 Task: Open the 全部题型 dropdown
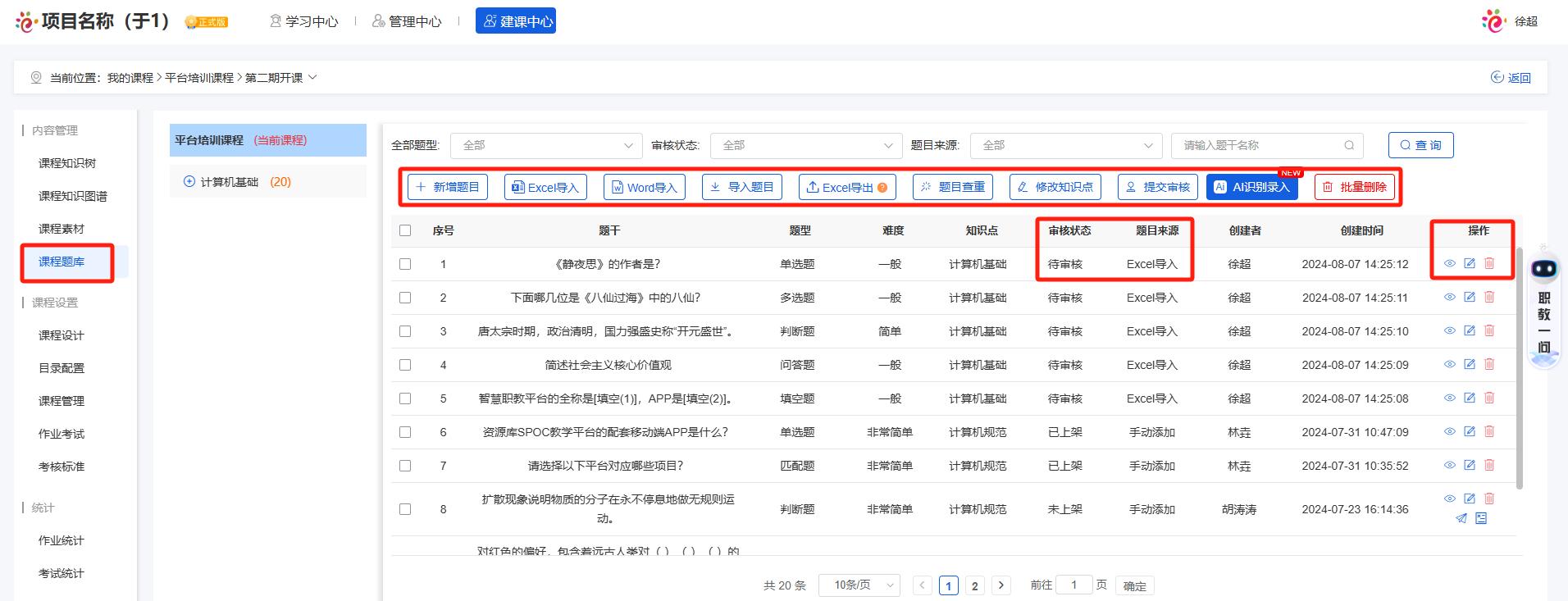tap(546, 145)
